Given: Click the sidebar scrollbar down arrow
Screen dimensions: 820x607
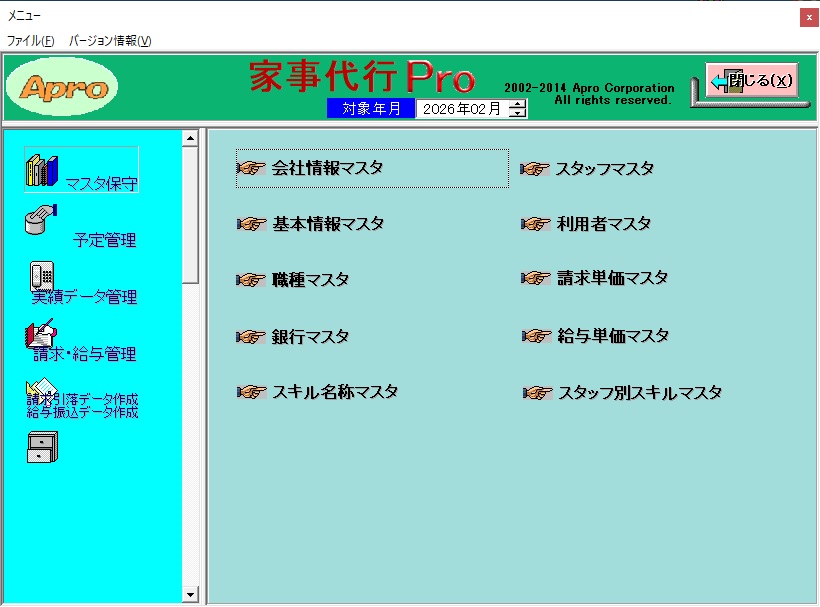Looking at the screenshot, I should coord(190,595).
